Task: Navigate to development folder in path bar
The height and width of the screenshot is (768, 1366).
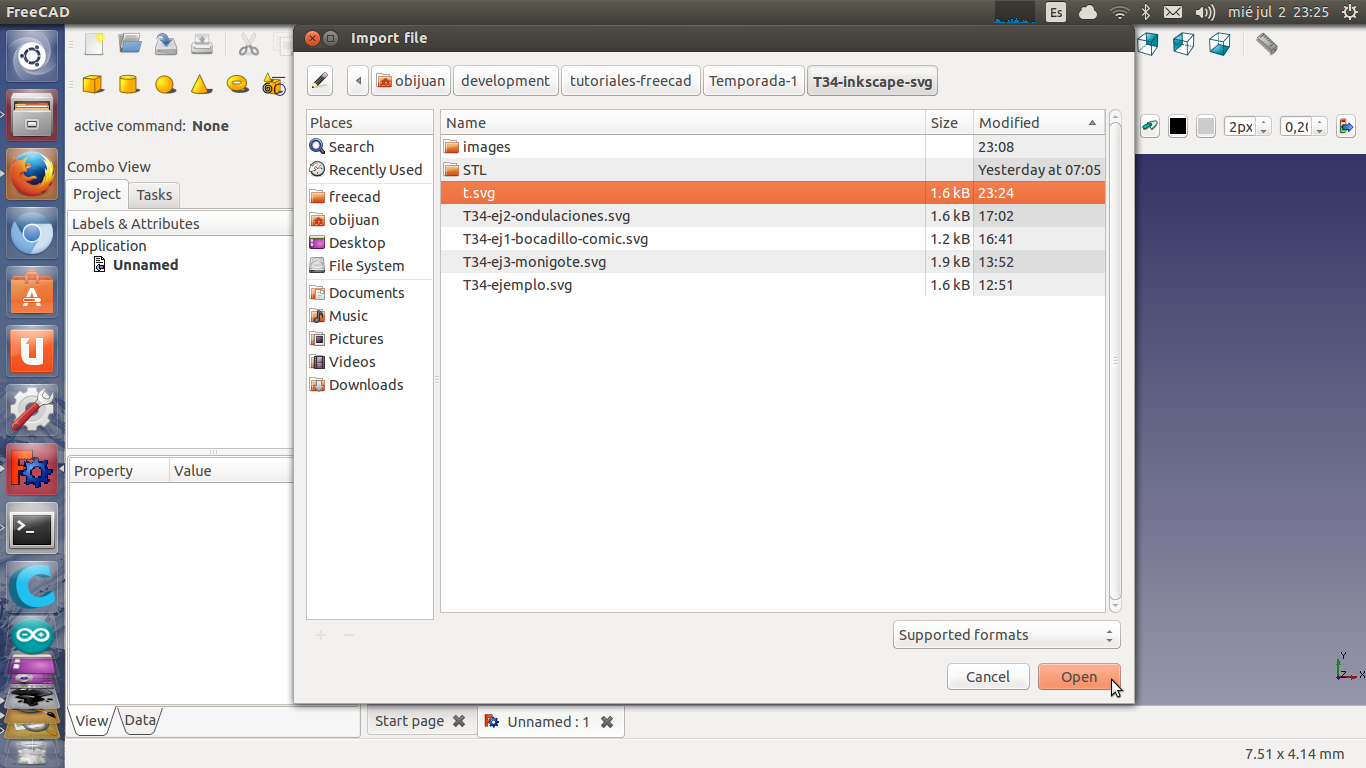Action: coord(505,81)
